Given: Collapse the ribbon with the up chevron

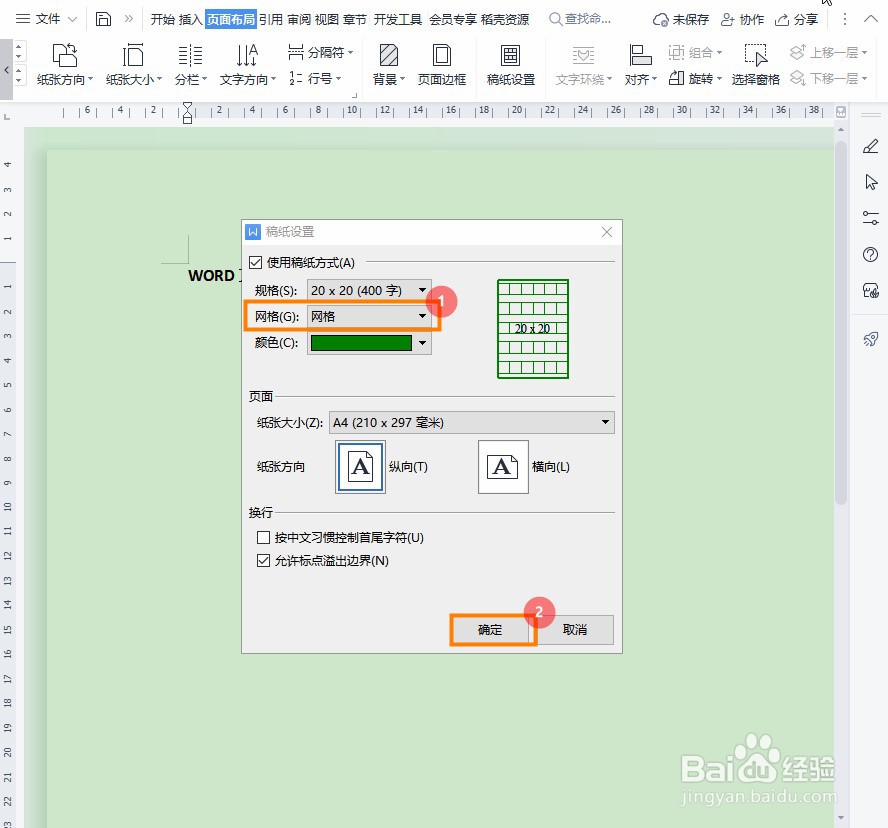Looking at the screenshot, I should (x=871, y=19).
